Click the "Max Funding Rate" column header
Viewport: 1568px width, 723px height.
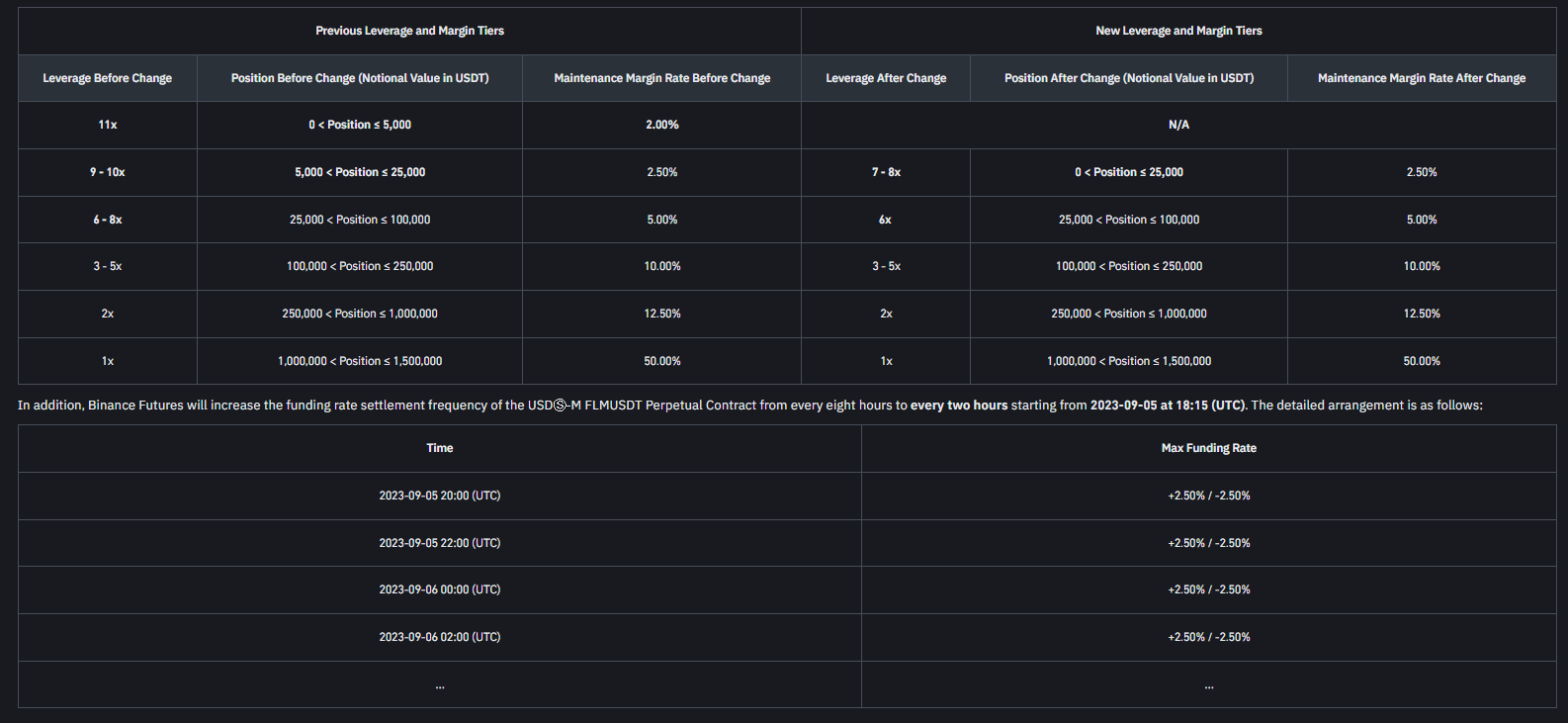[1208, 448]
